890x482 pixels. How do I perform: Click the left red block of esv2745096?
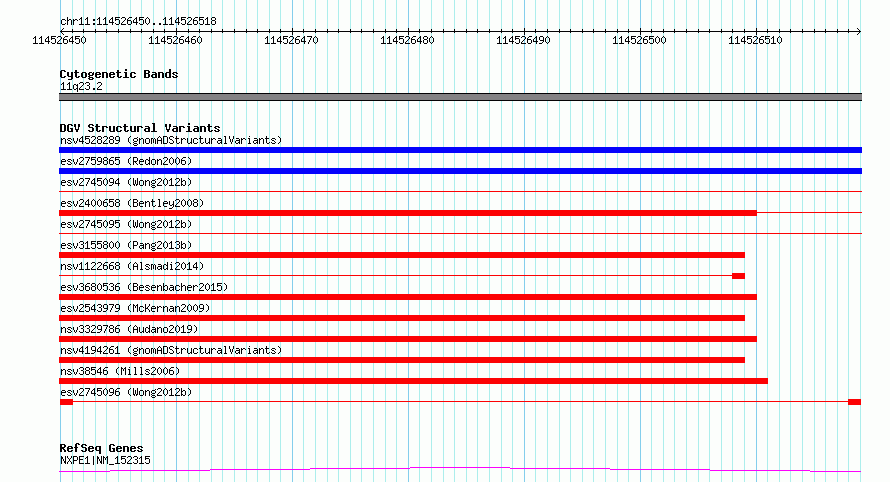(66, 402)
